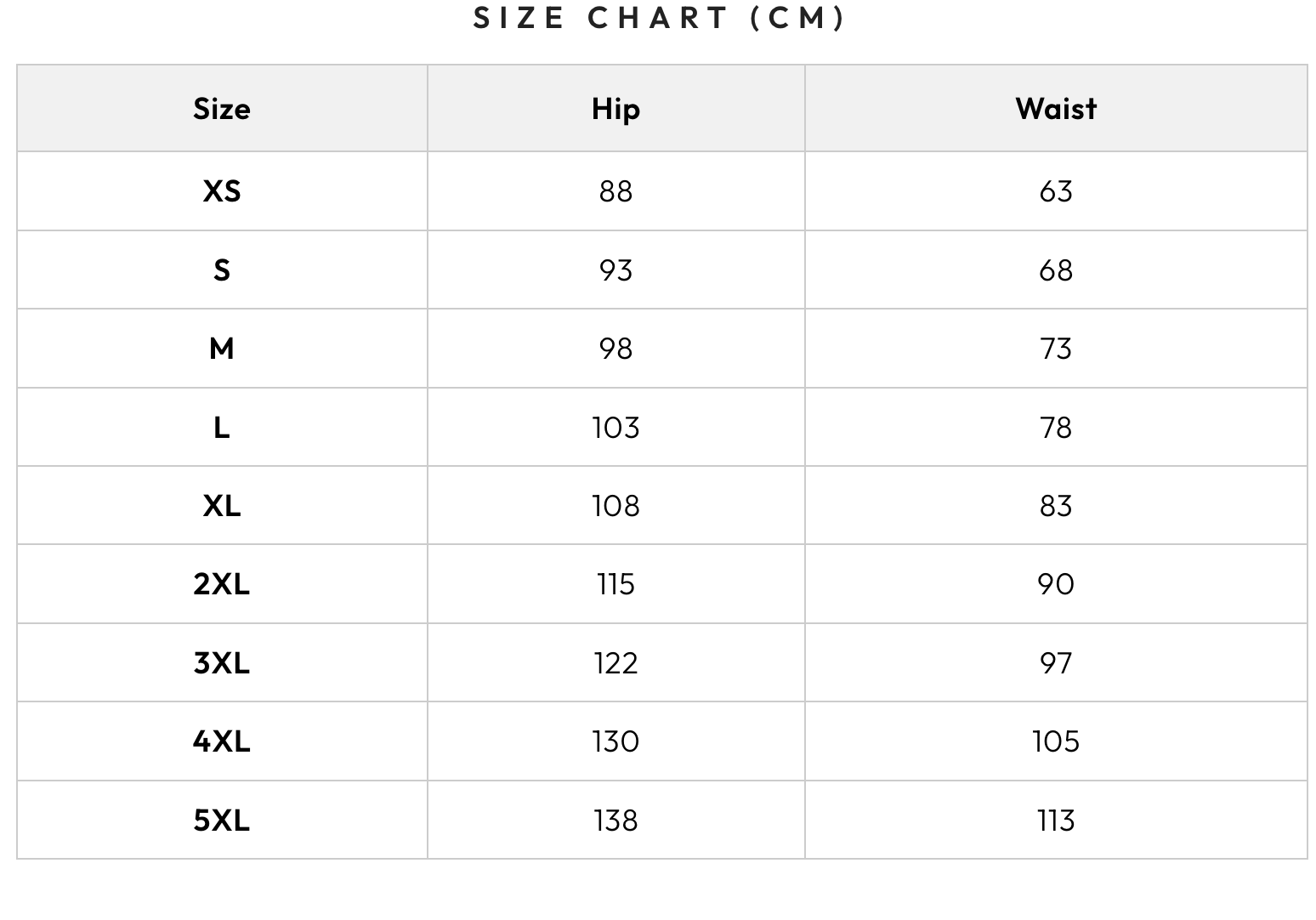
Task: Click the Size Chart (CM) title
Action: (x=659, y=18)
